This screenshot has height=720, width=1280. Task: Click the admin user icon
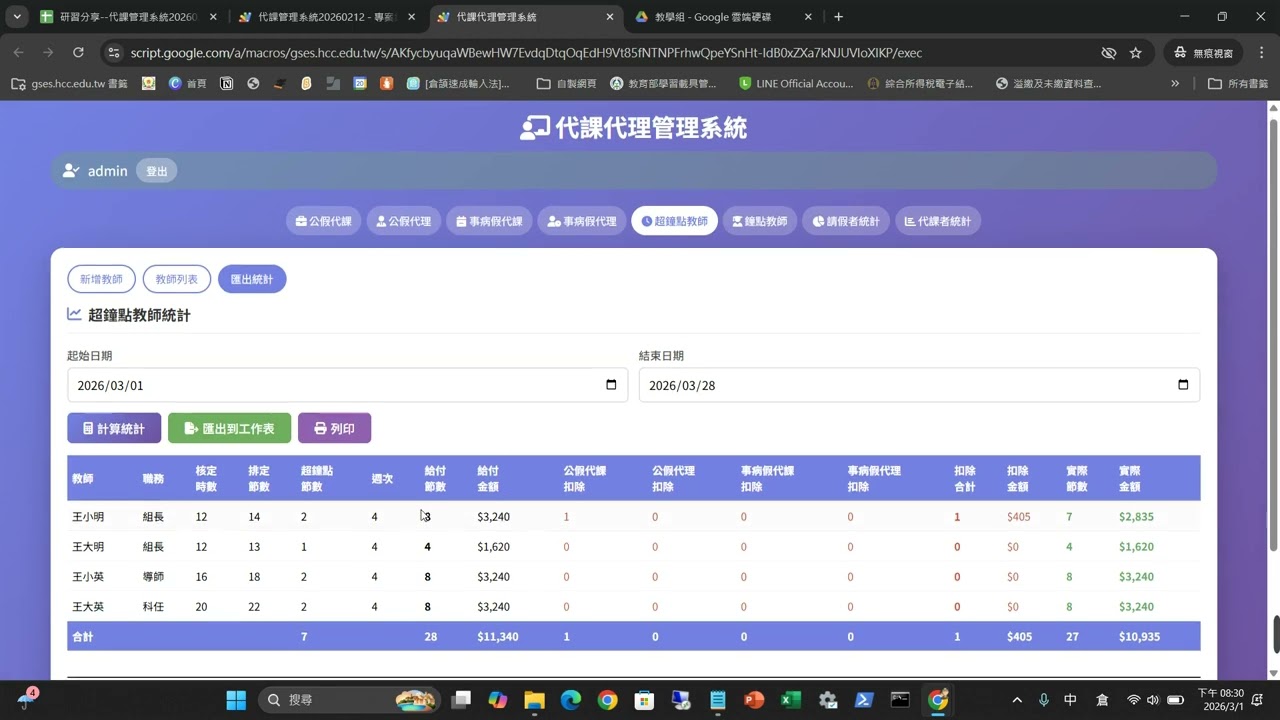70,171
